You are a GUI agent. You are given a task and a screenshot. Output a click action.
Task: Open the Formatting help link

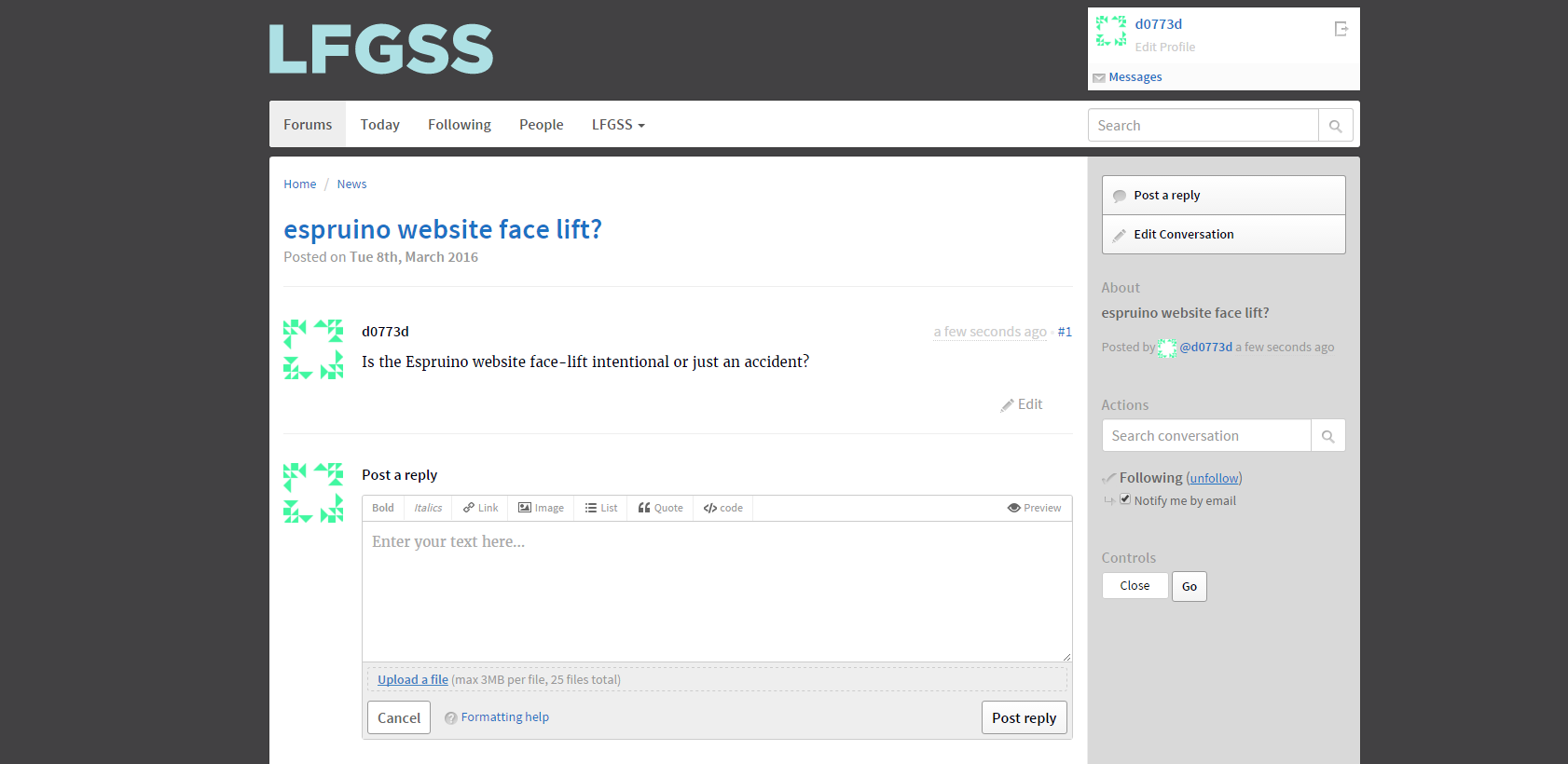504,717
